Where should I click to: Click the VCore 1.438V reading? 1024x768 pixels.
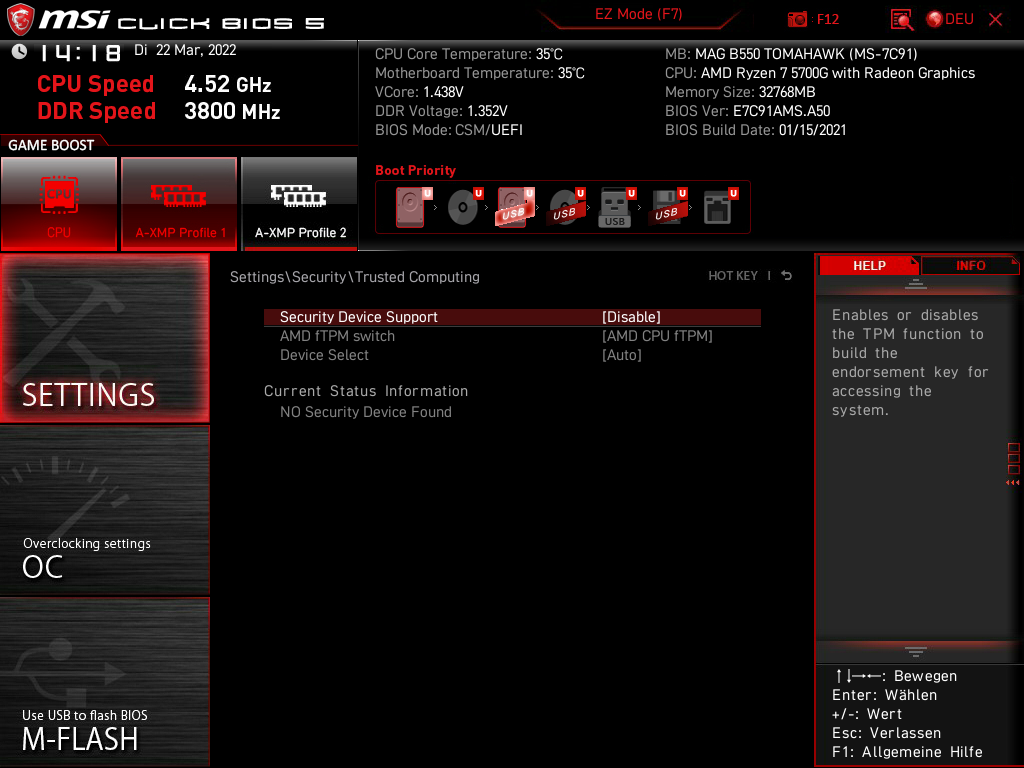[419, 91]
